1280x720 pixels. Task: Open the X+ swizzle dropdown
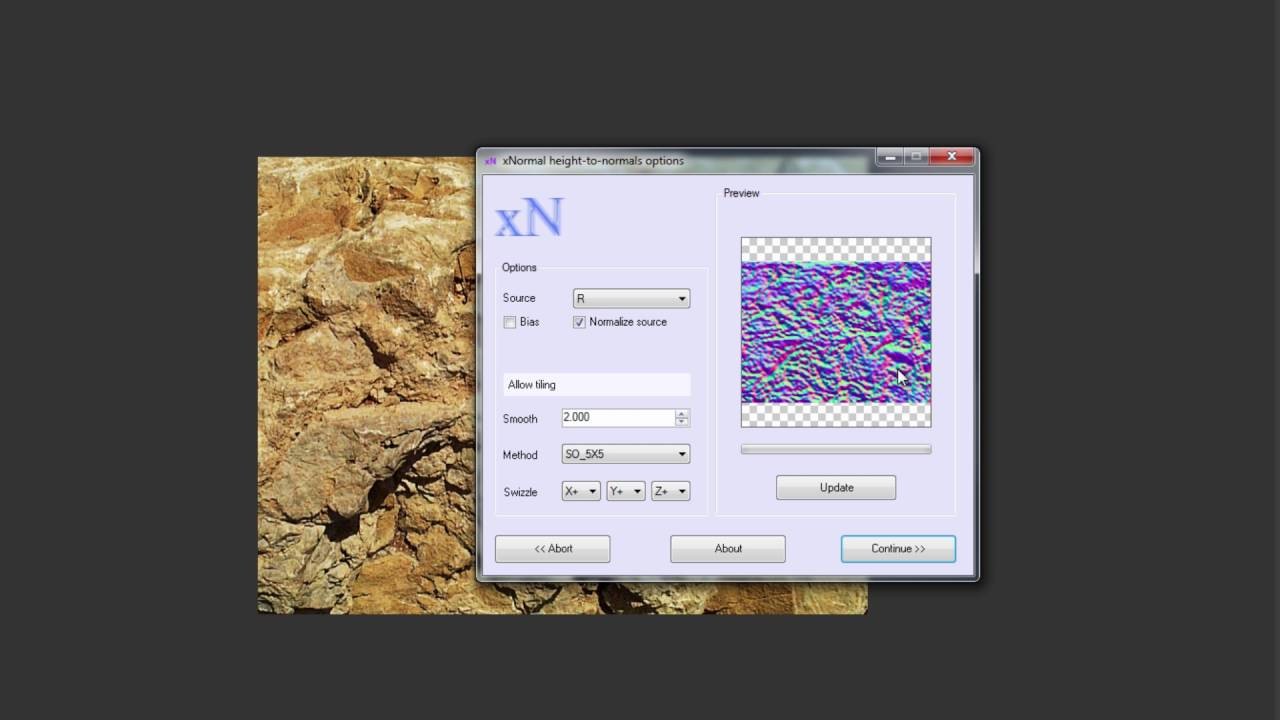[x=581, y=491]
